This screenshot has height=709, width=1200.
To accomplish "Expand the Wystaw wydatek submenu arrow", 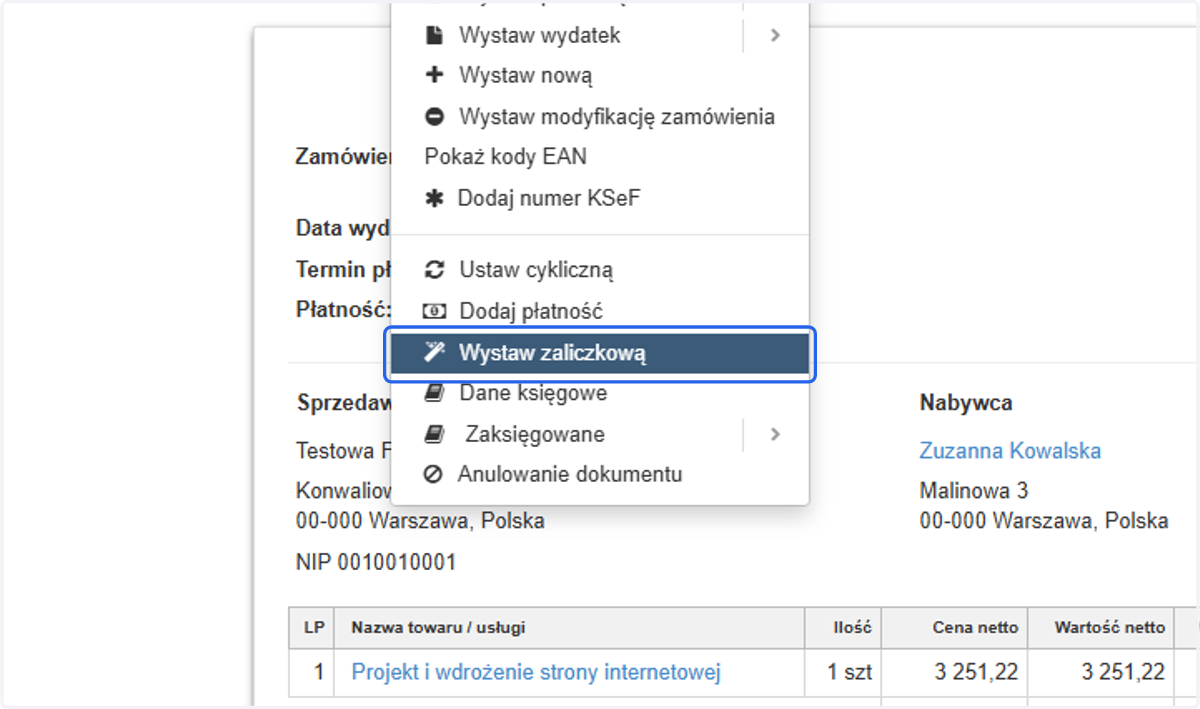I will point(775,36).
